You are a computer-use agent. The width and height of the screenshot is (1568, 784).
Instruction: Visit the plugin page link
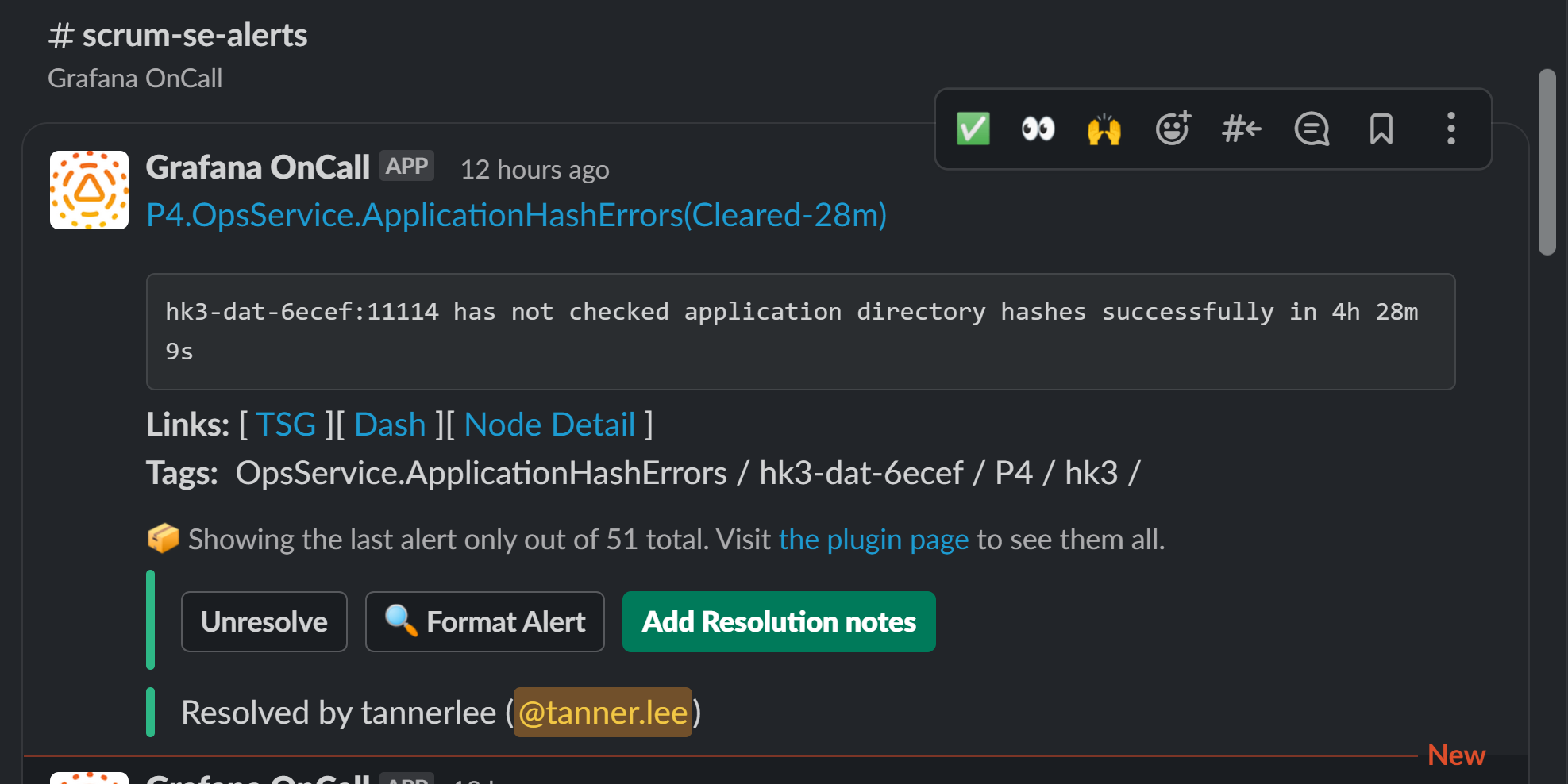(x=872, y=539)
